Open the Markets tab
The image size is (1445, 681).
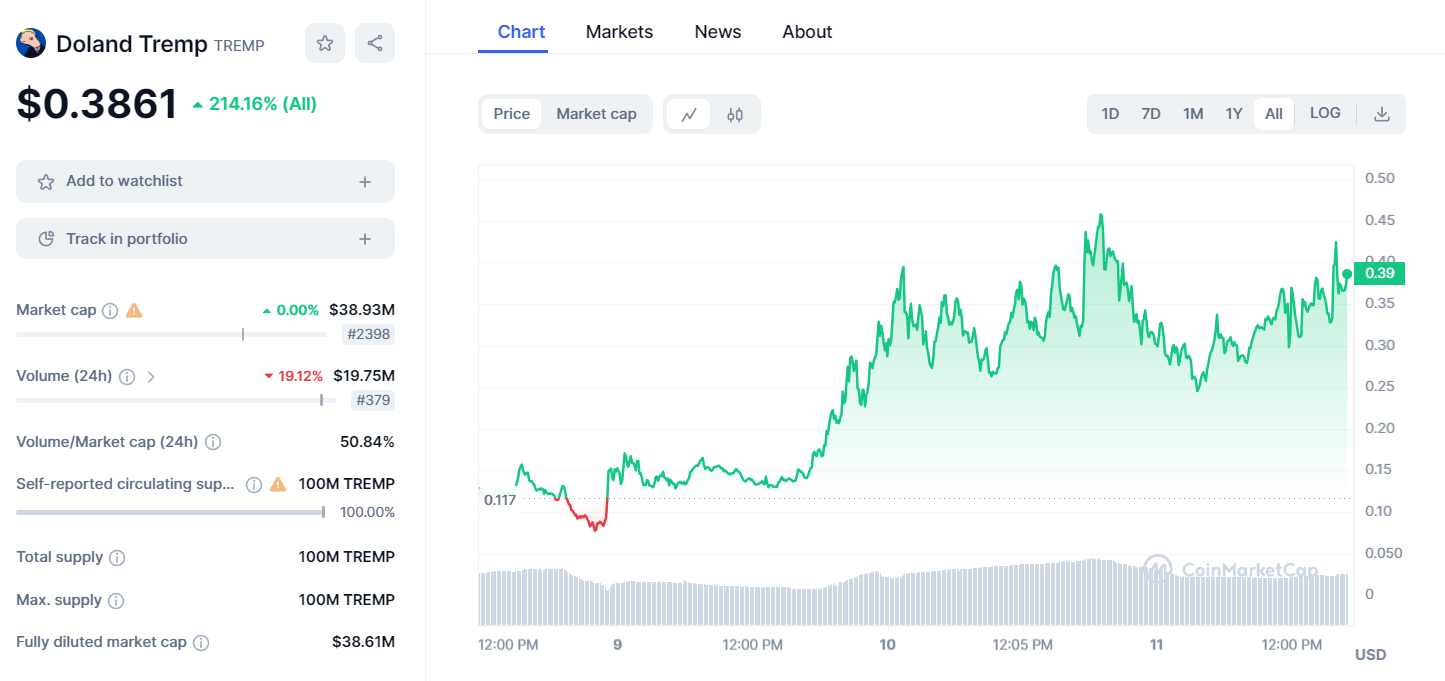coord(619,32)
